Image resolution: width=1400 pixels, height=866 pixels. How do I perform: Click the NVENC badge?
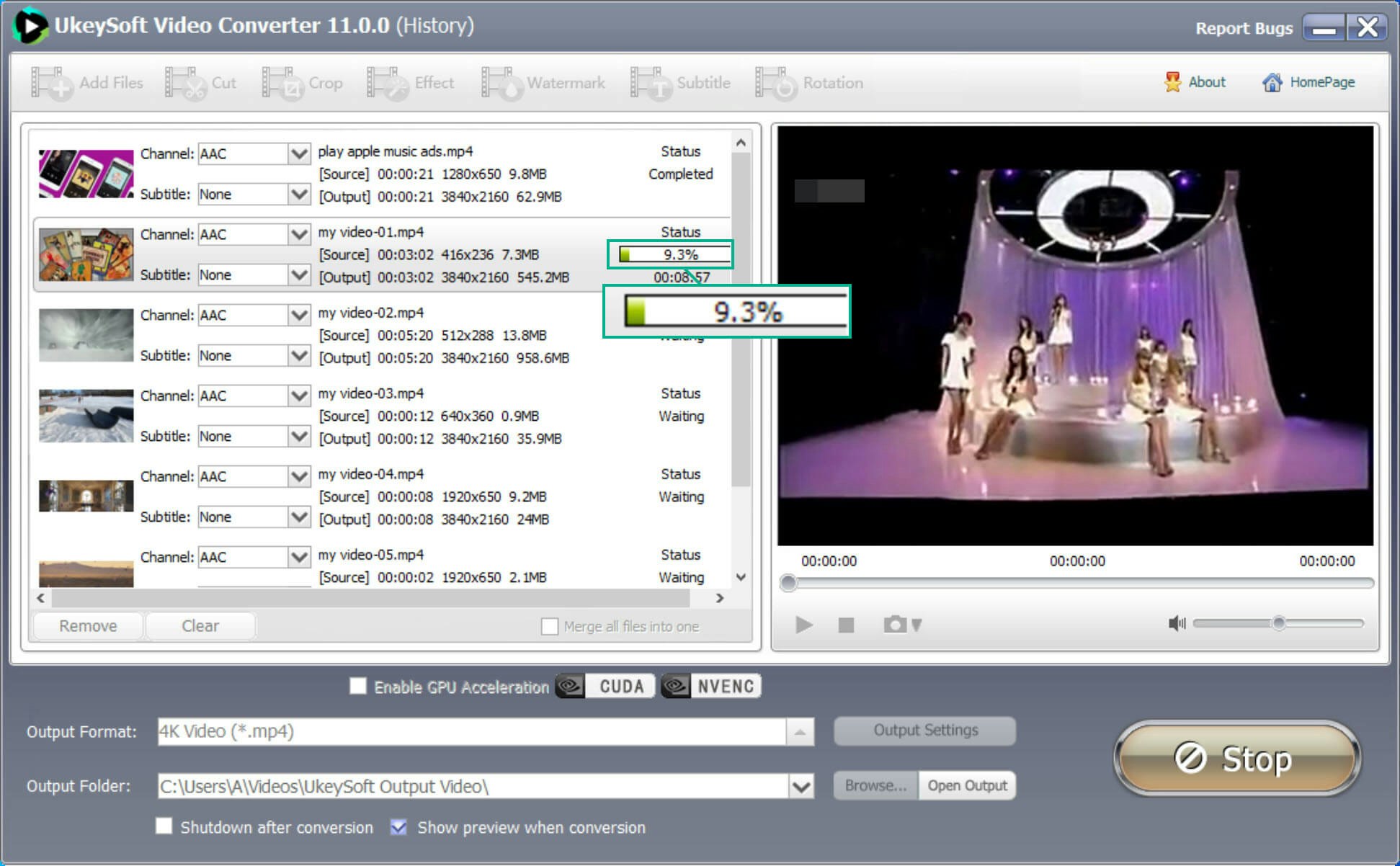tap(711, 686)
